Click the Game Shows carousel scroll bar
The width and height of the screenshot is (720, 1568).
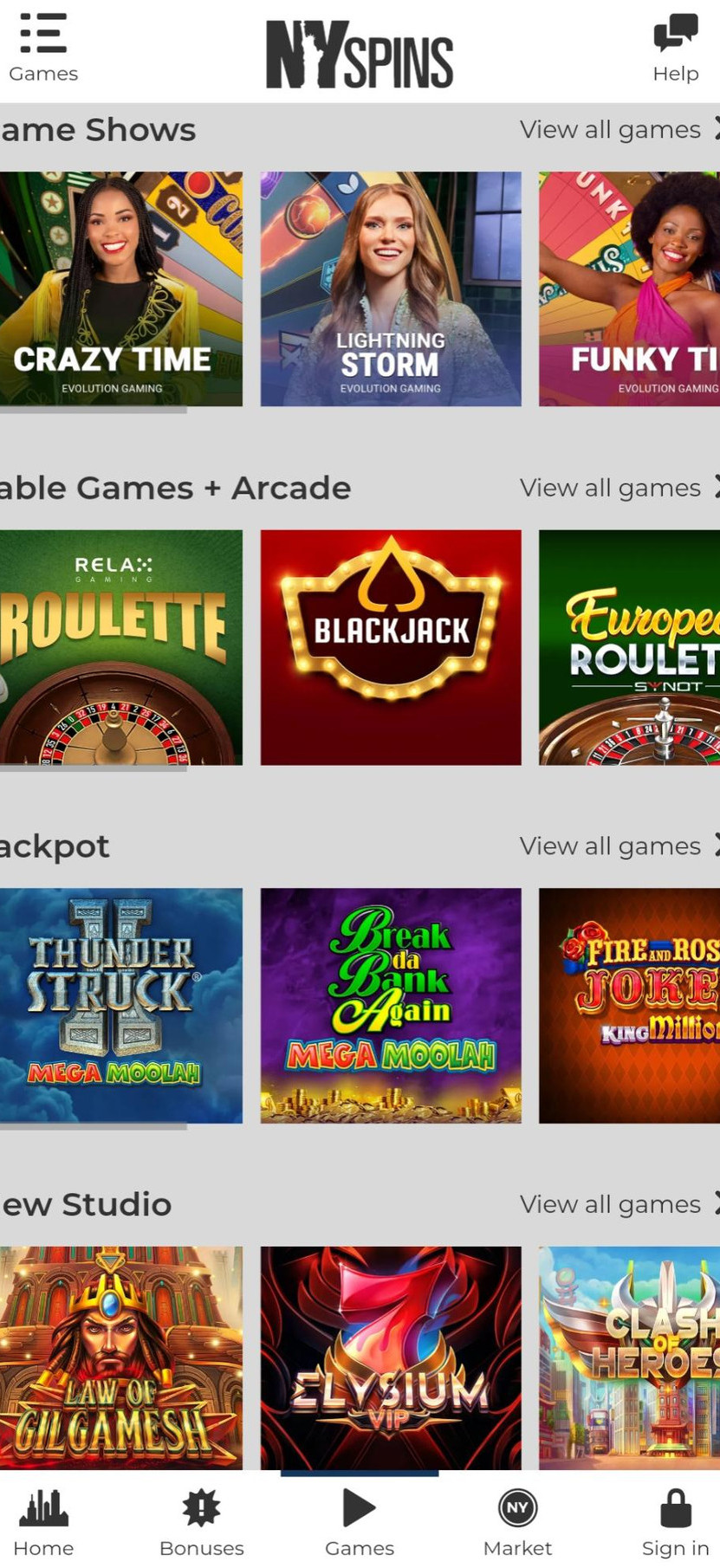pyautogui.click(x=94, y=410)
